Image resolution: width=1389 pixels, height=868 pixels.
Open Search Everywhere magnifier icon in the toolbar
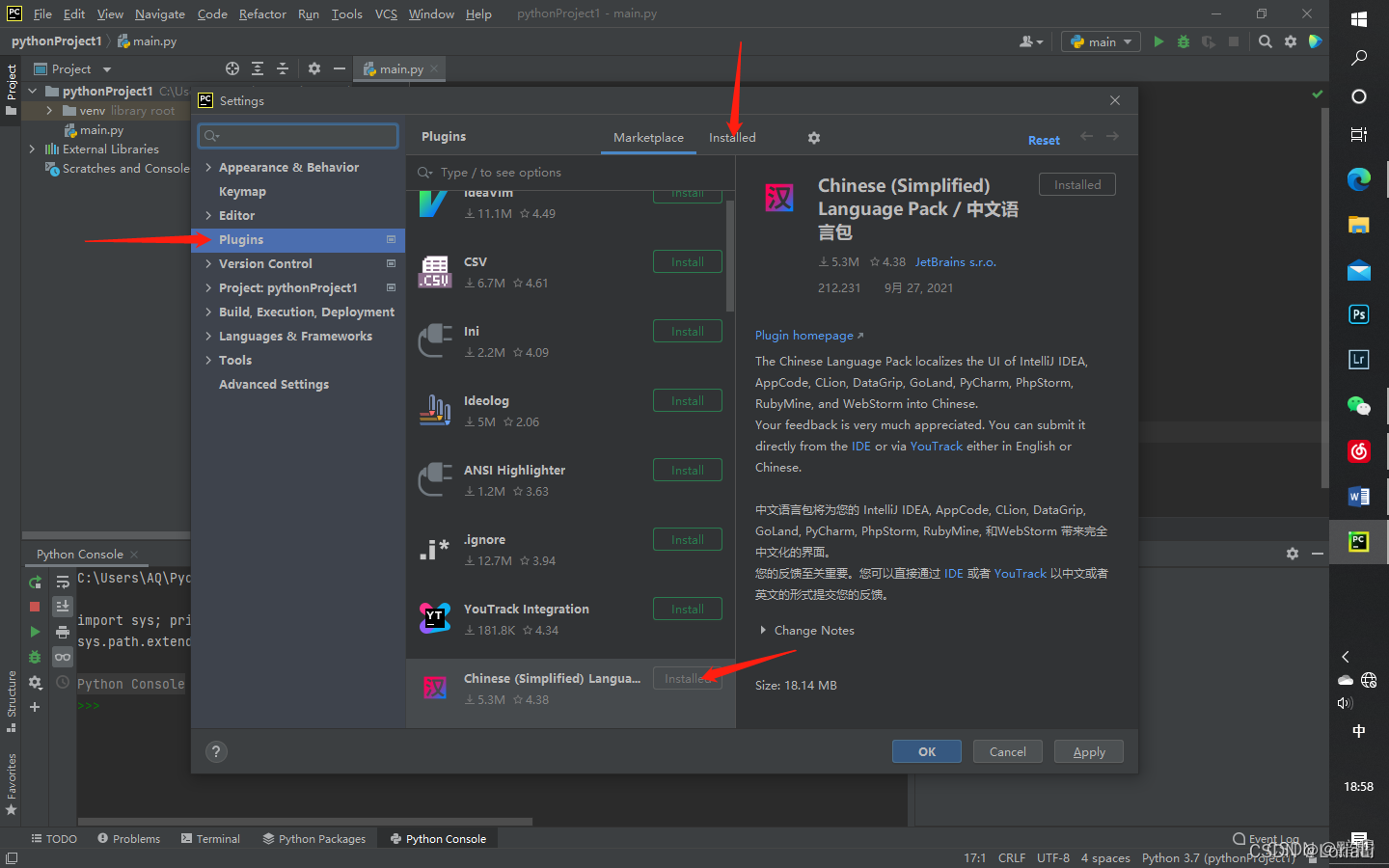tap(1266, 41)
